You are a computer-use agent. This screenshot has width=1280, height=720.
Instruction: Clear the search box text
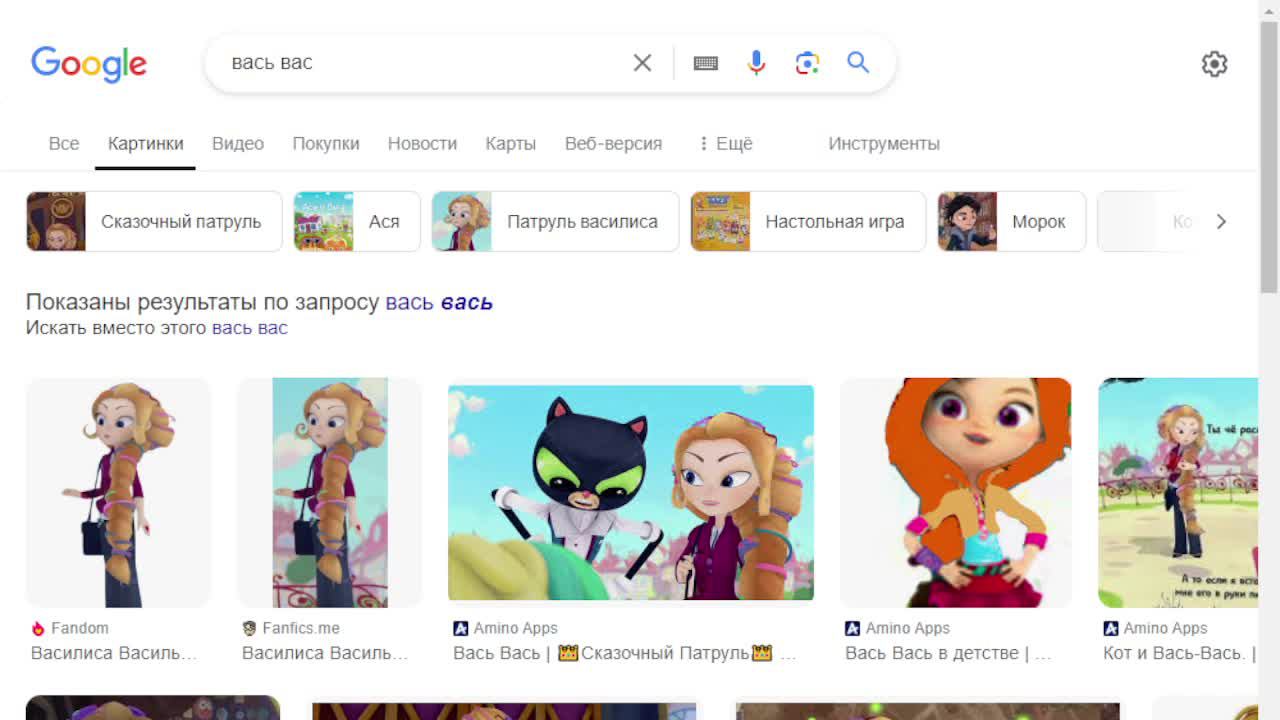tap(642, 63)
